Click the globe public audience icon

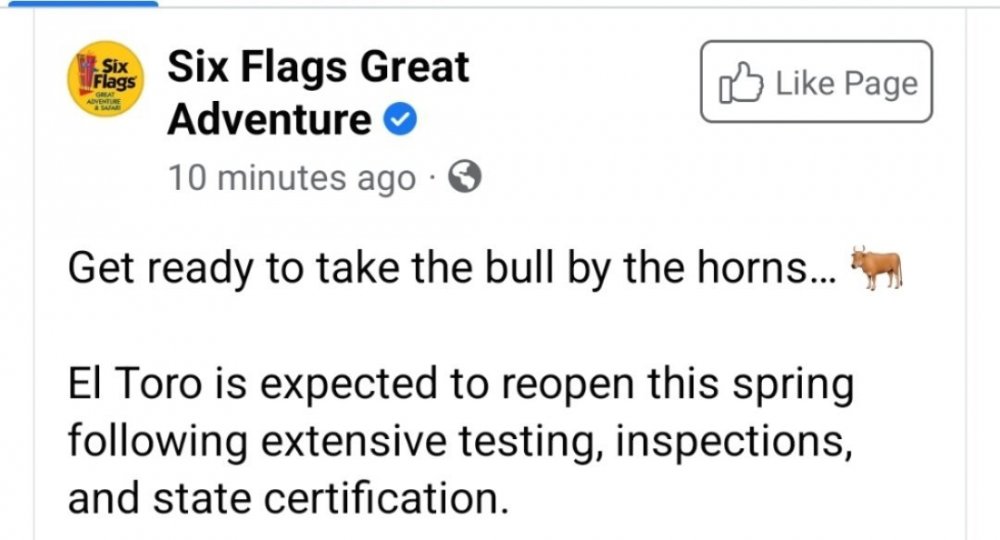(465, 177)
